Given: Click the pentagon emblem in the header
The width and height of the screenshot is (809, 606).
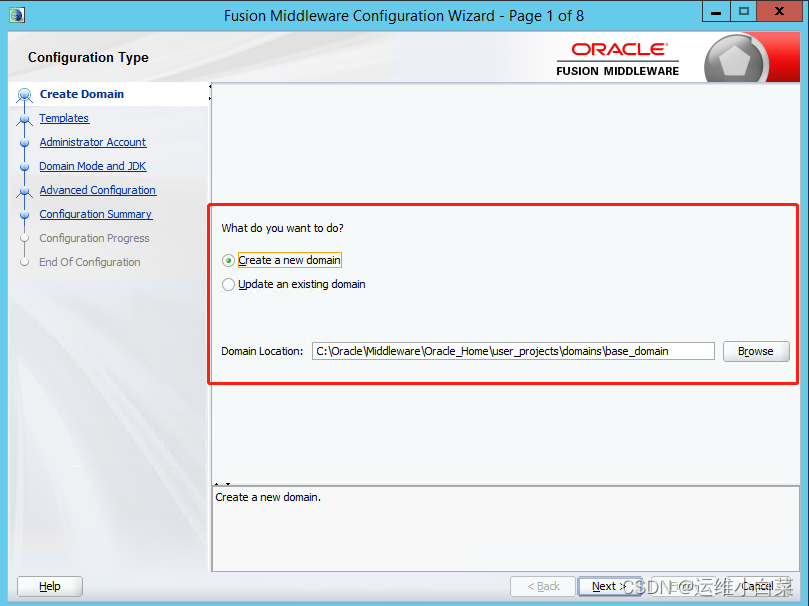Looking at the screenshot, I should pos(734,60).
